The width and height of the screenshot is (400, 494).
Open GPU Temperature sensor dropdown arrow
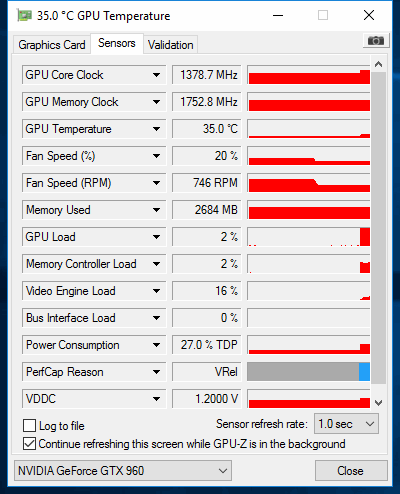click(x=156, y=129)
